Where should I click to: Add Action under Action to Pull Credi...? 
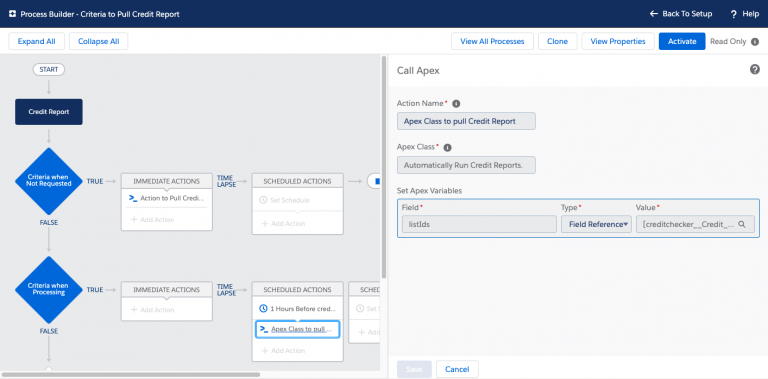coord(152,220)
